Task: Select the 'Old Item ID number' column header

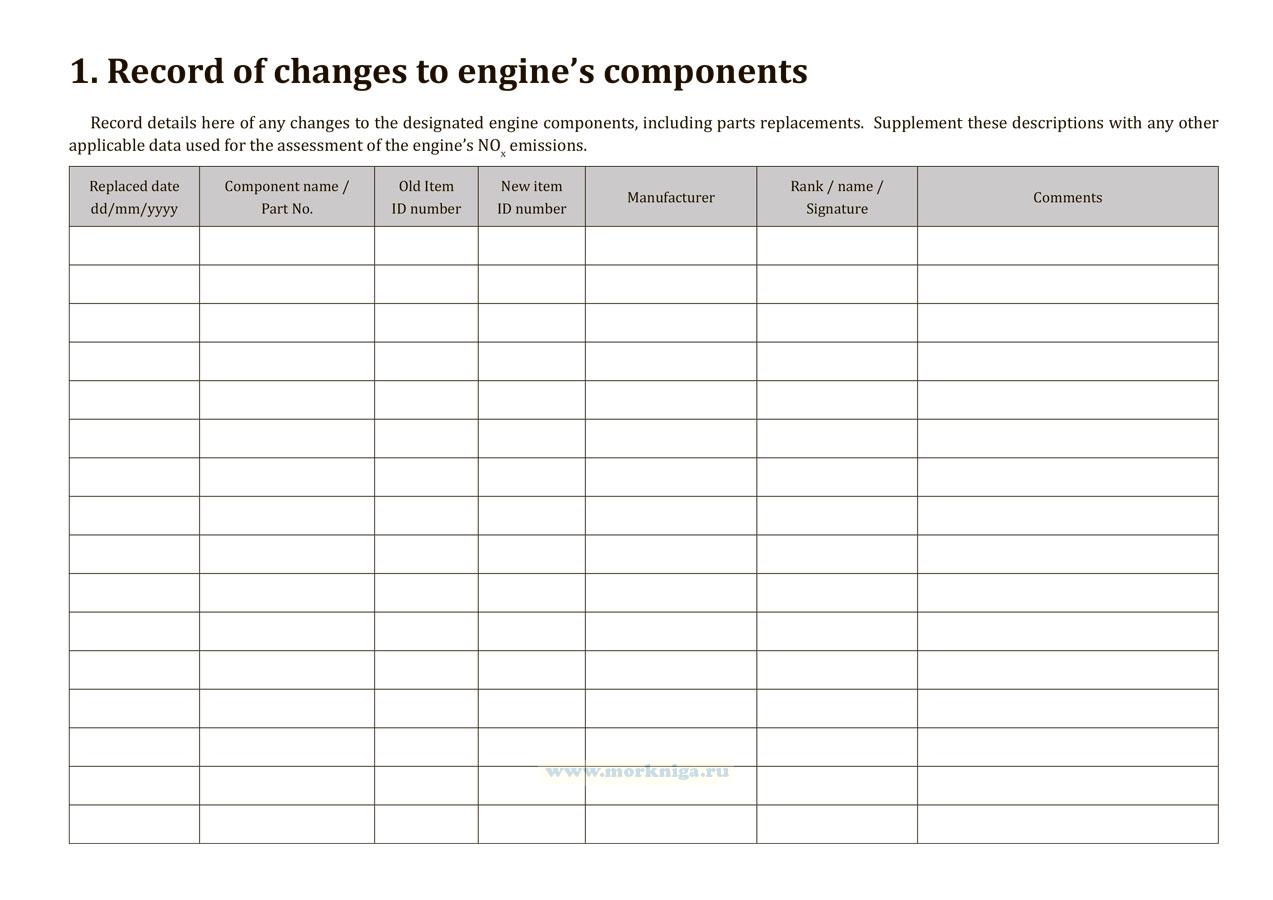Action: 426,197
